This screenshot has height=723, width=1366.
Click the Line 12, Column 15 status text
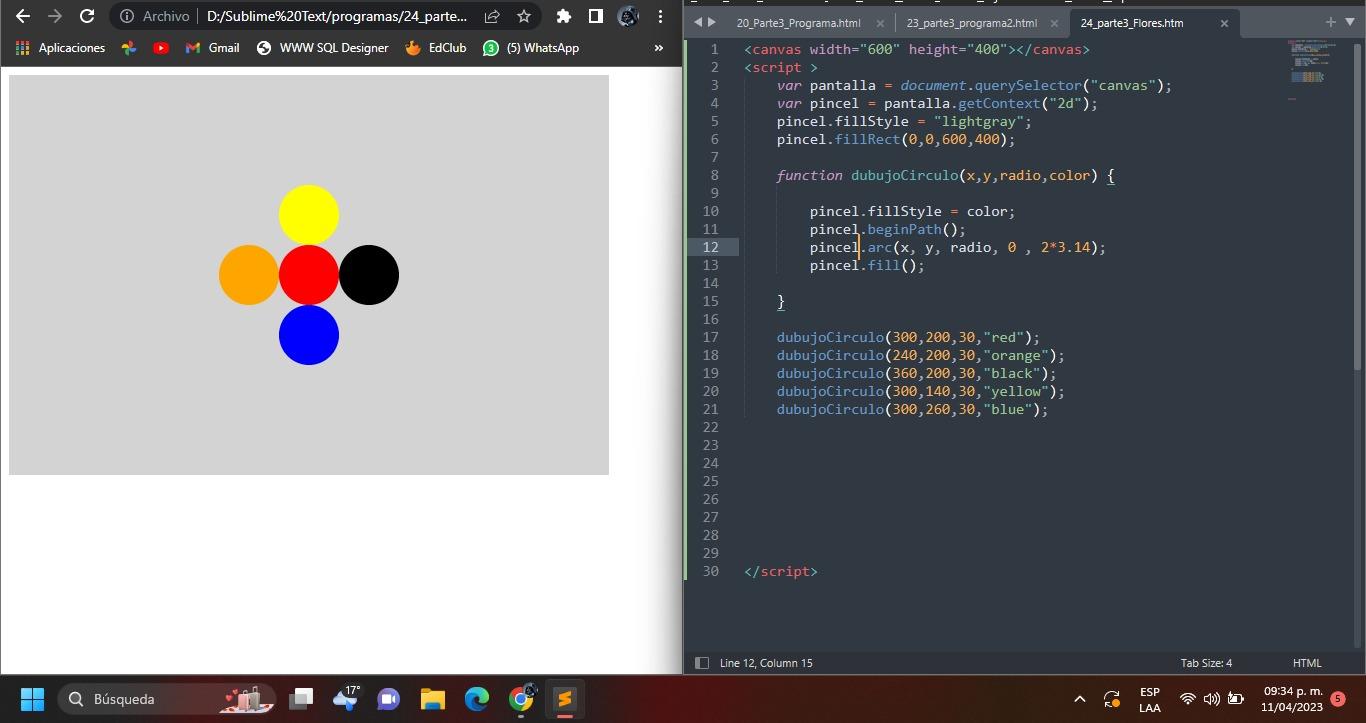pyautogui.click(x=766, y=663)
